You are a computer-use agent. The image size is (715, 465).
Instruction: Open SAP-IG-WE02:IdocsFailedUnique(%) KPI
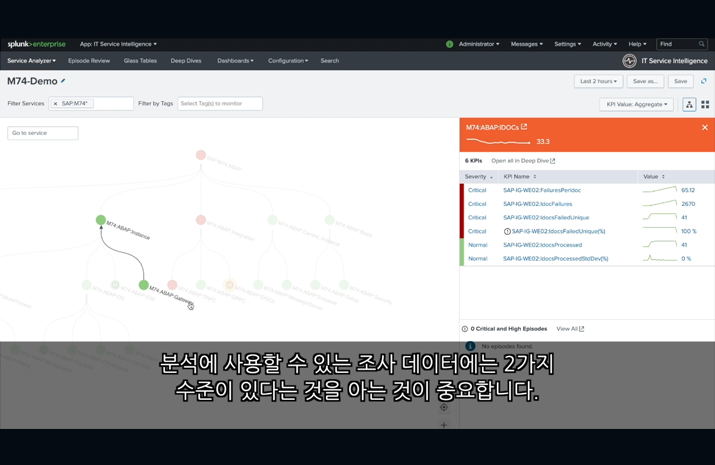pyautogui.click(x=558, y=231)
